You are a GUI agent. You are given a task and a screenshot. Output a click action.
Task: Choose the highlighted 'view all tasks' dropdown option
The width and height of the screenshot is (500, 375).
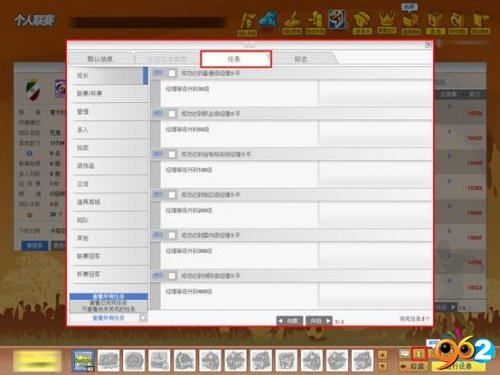[109, 296]
